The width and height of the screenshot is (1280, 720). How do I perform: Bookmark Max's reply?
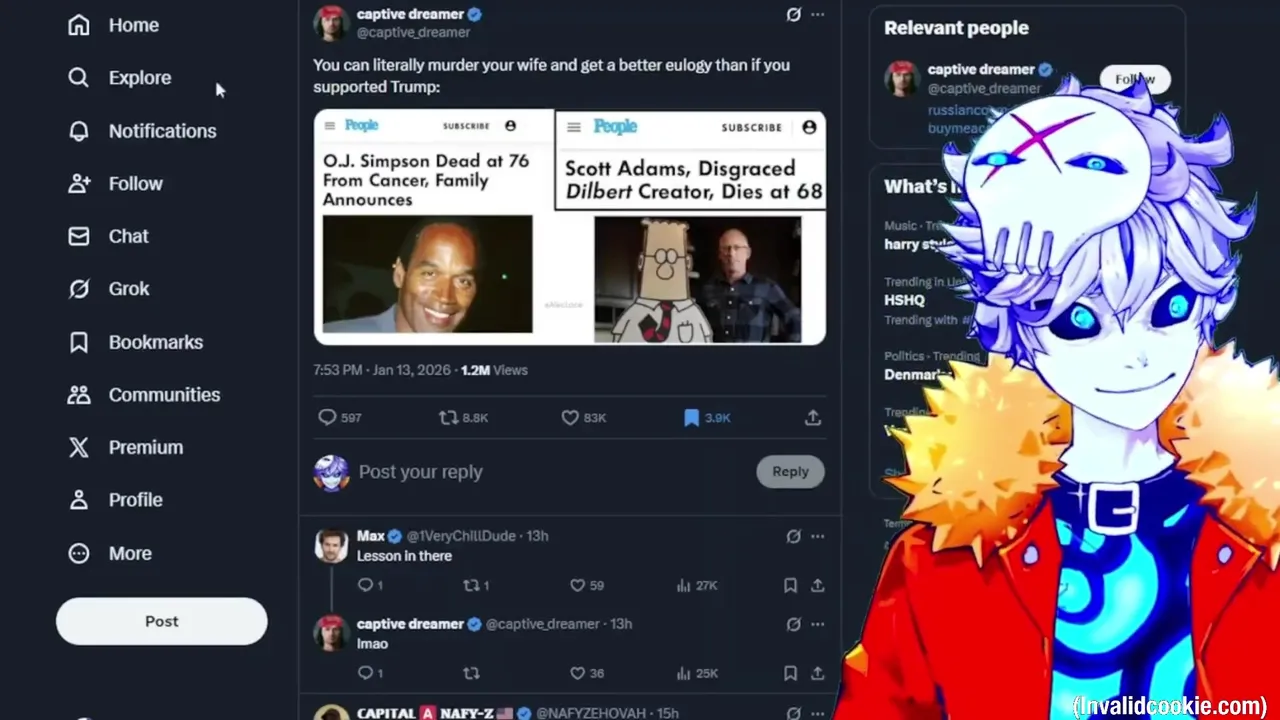[x=790, y=585]
